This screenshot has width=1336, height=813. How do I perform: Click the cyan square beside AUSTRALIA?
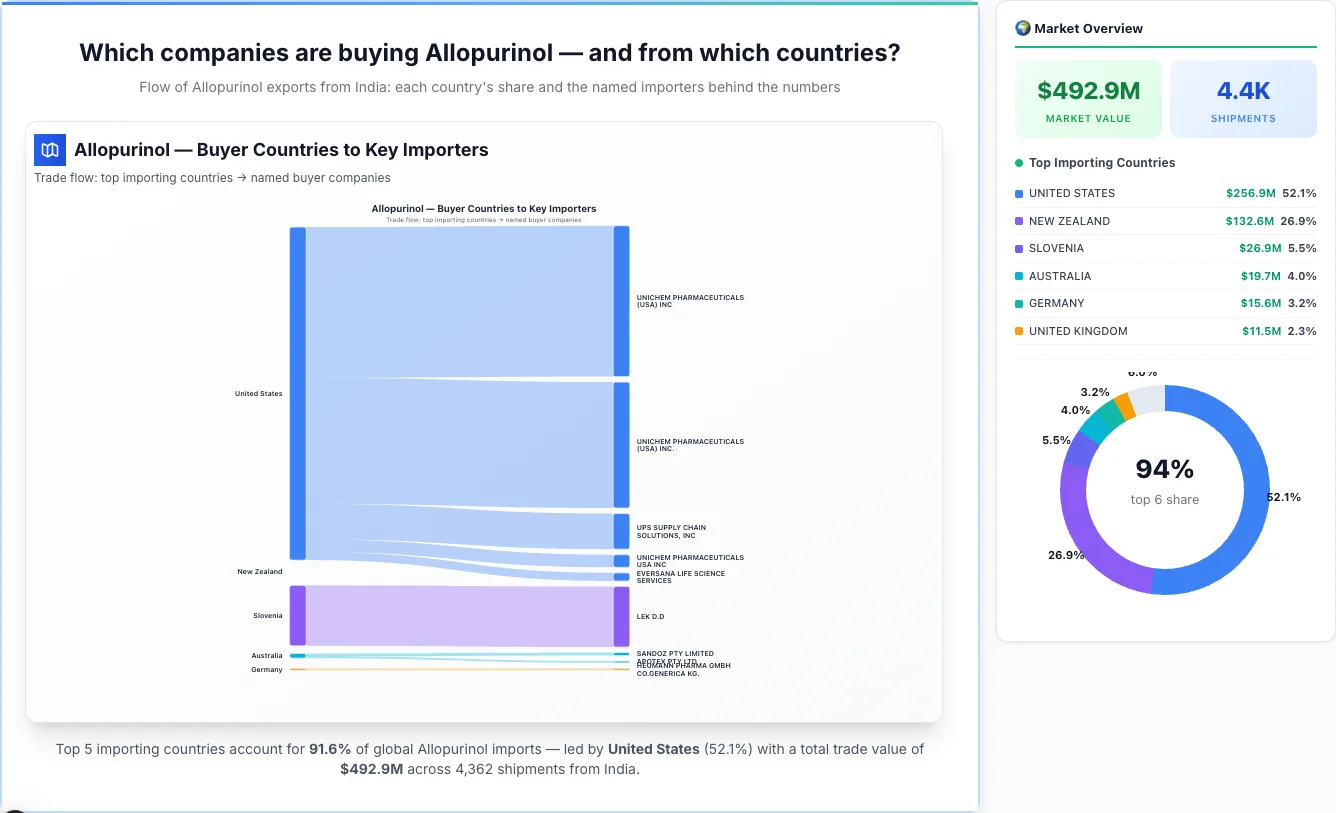(1017, 276)
